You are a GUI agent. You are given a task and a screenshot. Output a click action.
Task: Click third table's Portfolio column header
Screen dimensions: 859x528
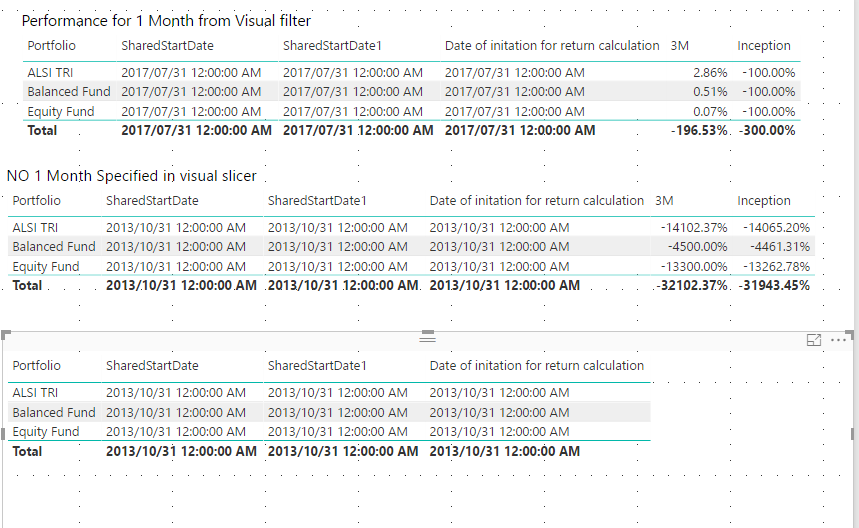tap(36, 365)
